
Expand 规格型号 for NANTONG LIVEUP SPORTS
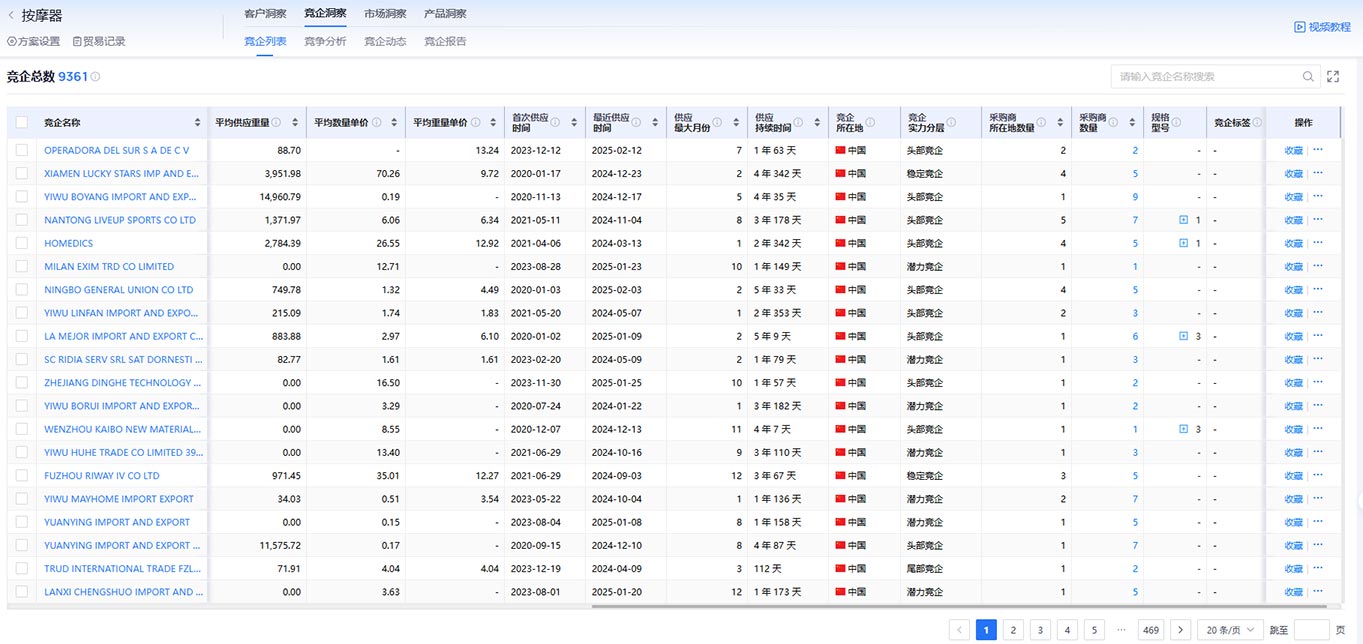(1184, 220)
